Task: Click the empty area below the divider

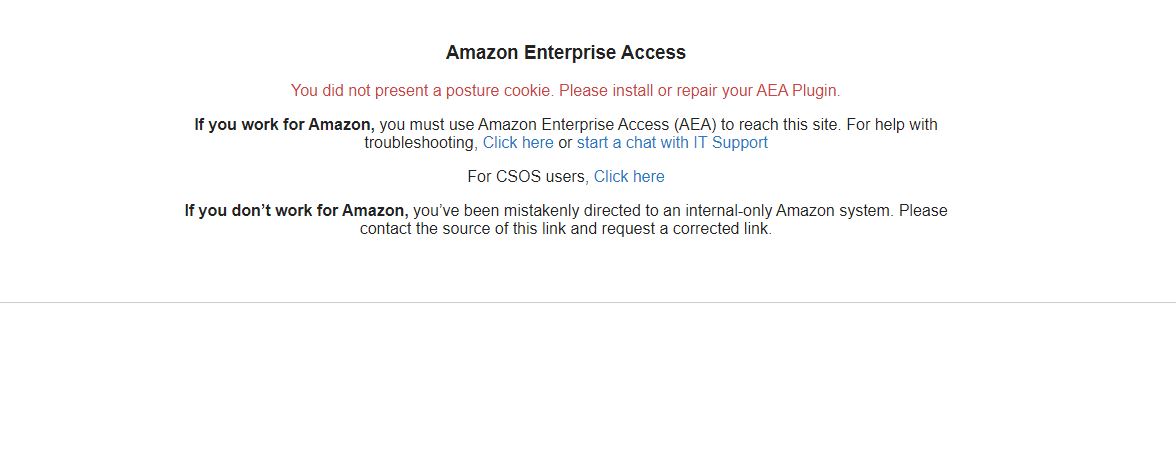Action: coord(588,386)
